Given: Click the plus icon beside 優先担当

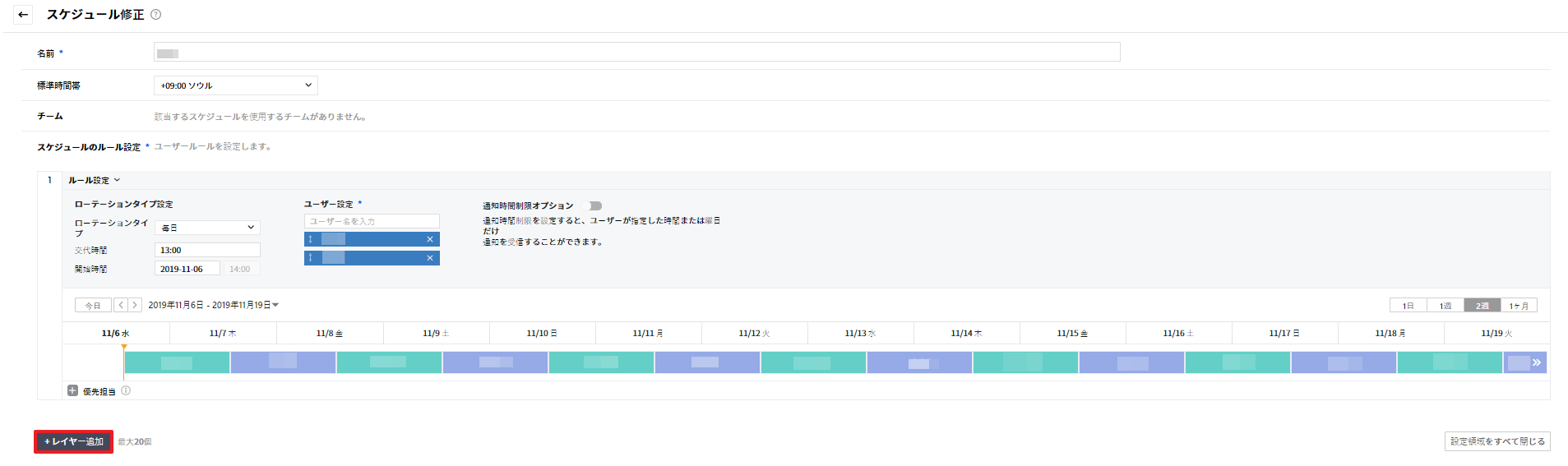Looking at the screenshot, I should [x=72, y=391].
